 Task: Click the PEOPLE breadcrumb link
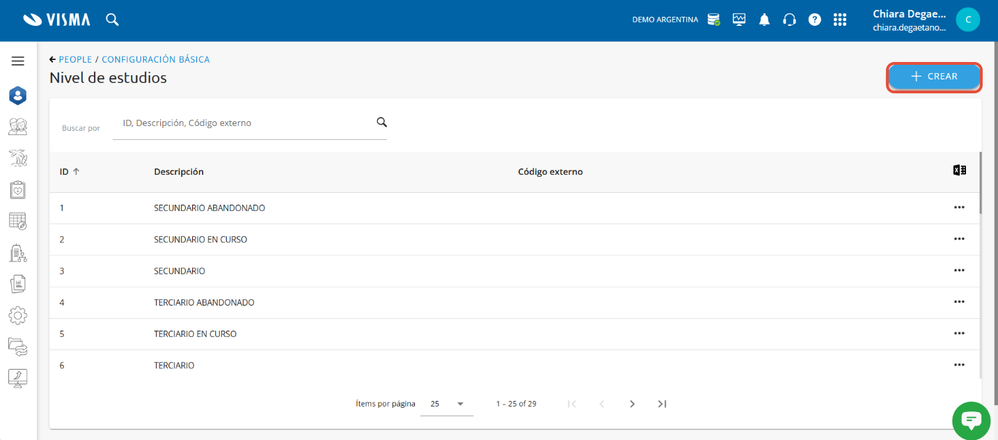tap(75, 59)
